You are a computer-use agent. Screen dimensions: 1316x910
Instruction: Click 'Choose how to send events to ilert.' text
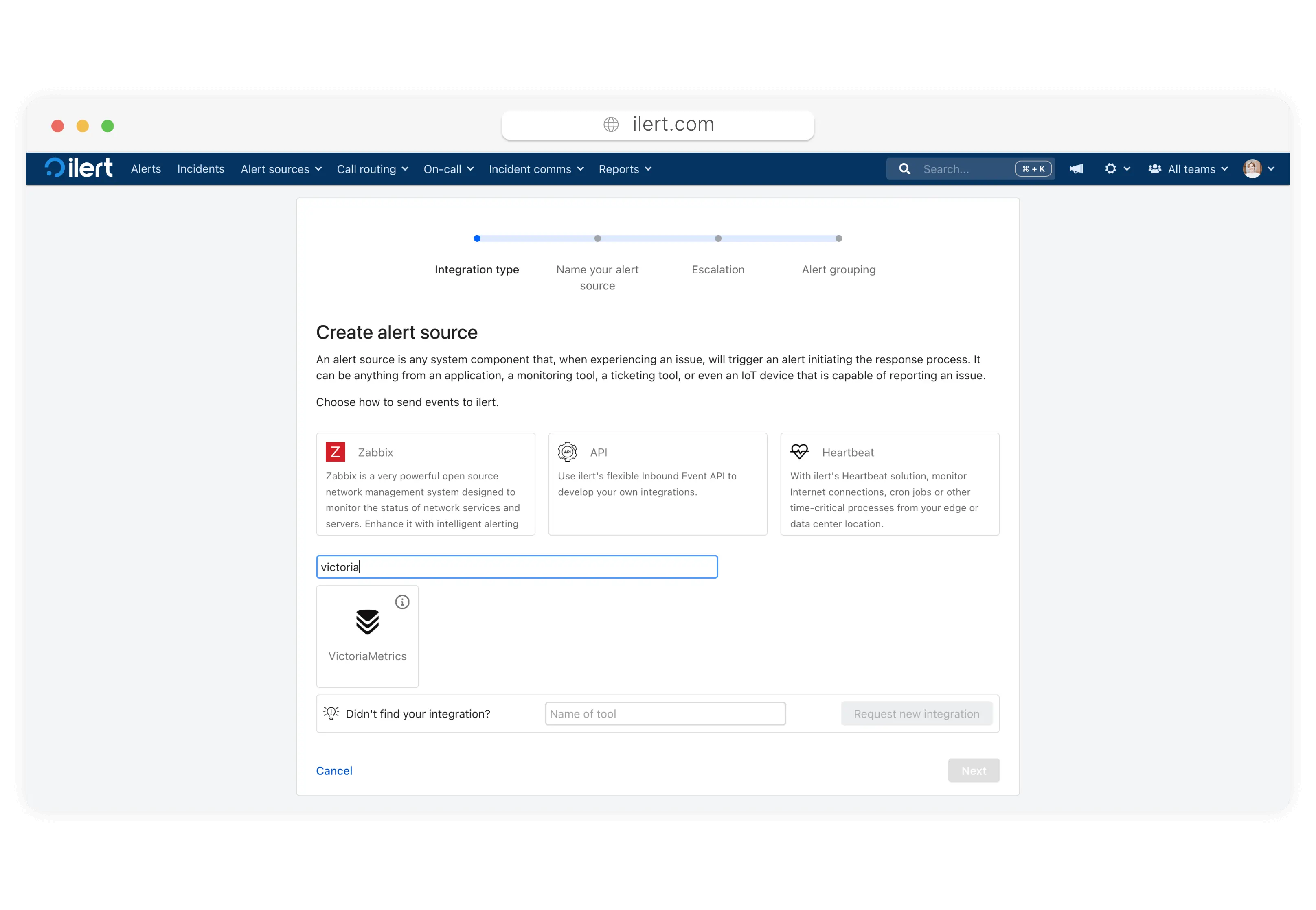tap(407, 402)
